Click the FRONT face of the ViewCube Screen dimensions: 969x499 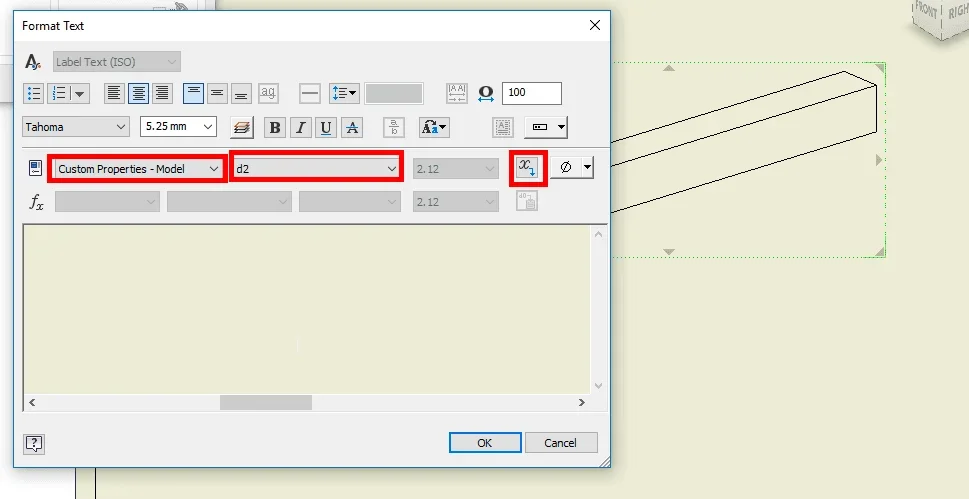click(925, 13)
